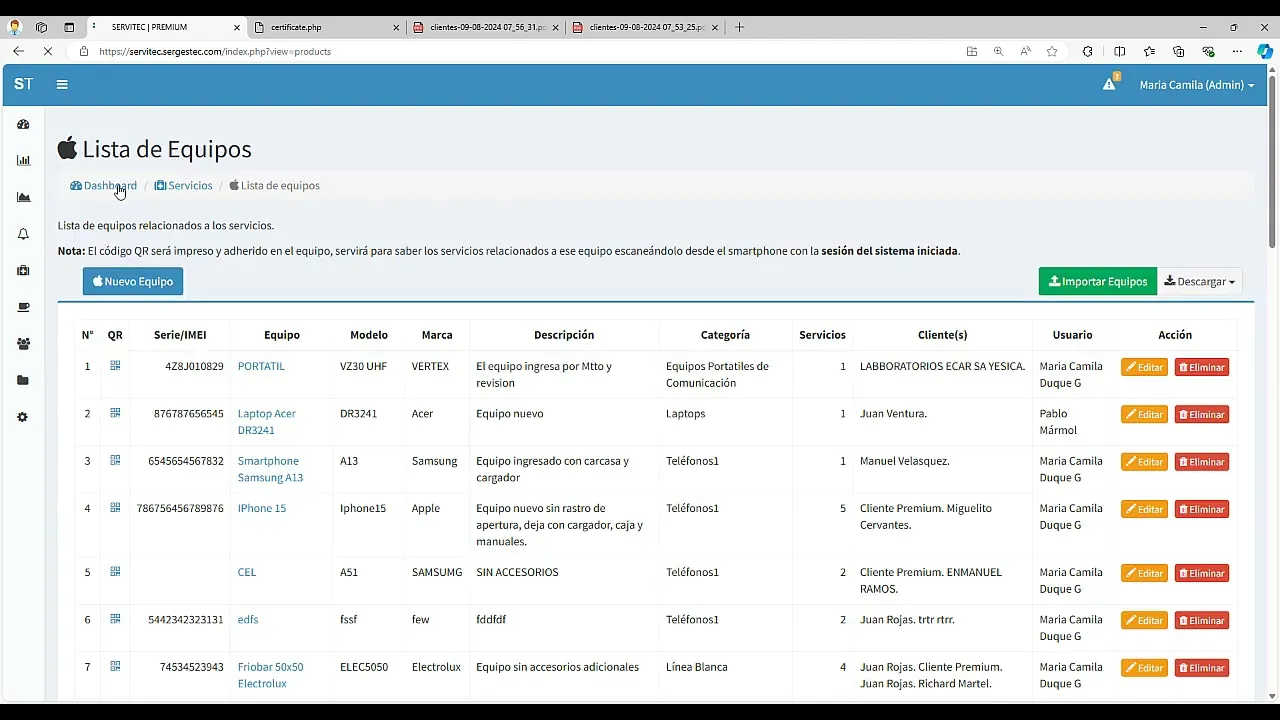Open browser split screen icon
The width and height of the screenshot is (1280, 720).
[1119, 51]
